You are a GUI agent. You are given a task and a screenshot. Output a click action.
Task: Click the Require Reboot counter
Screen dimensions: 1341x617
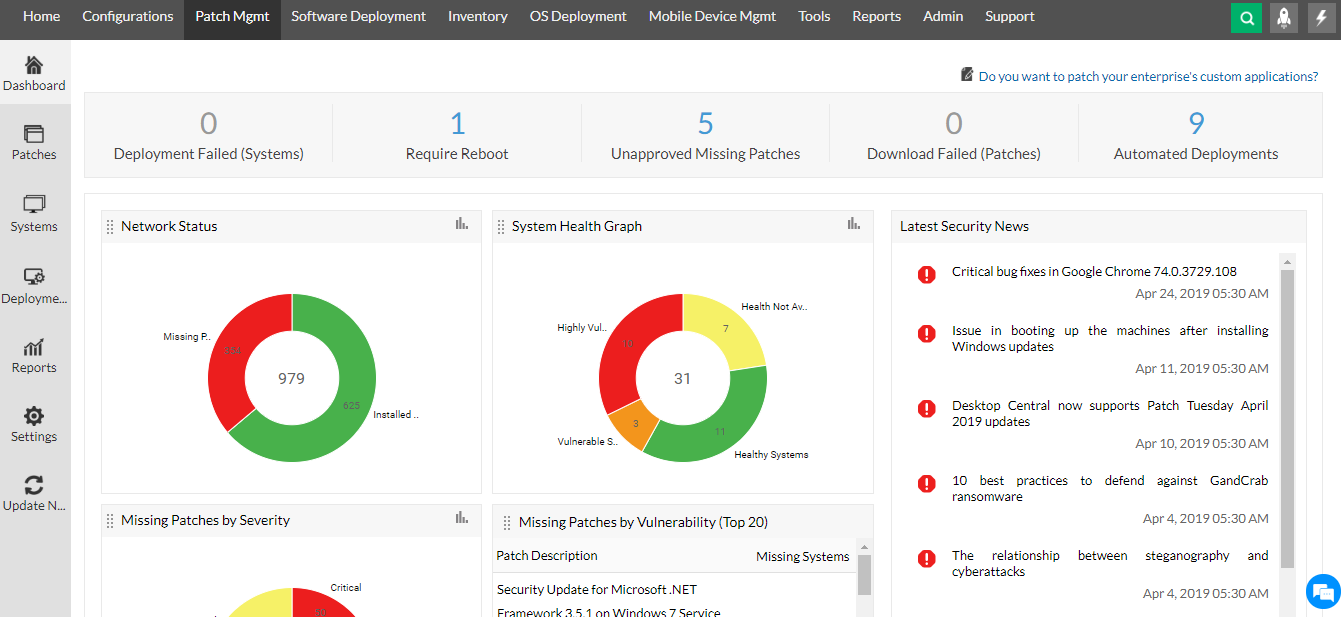point(457,135)
